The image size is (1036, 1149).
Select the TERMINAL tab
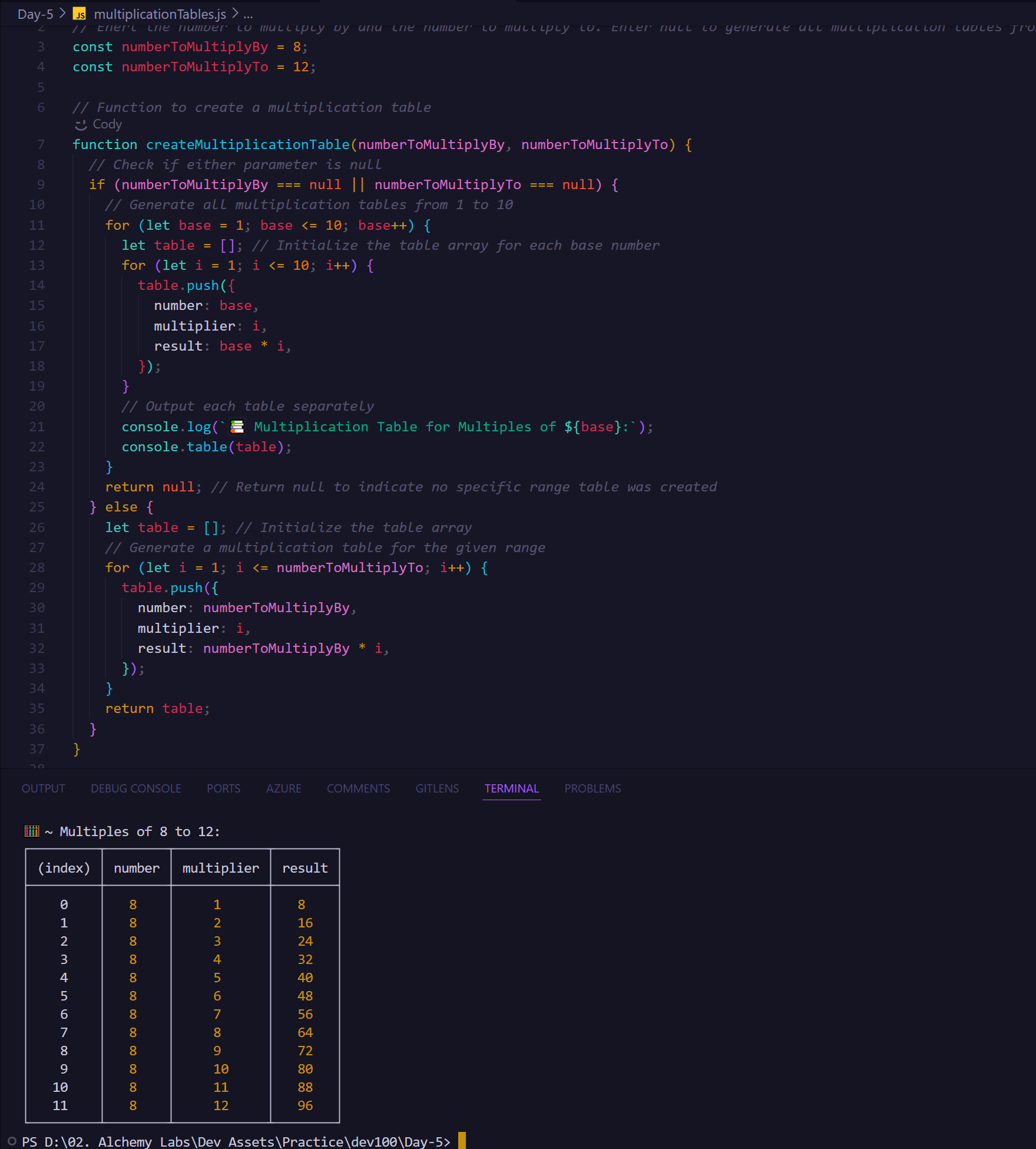[511, 788]
